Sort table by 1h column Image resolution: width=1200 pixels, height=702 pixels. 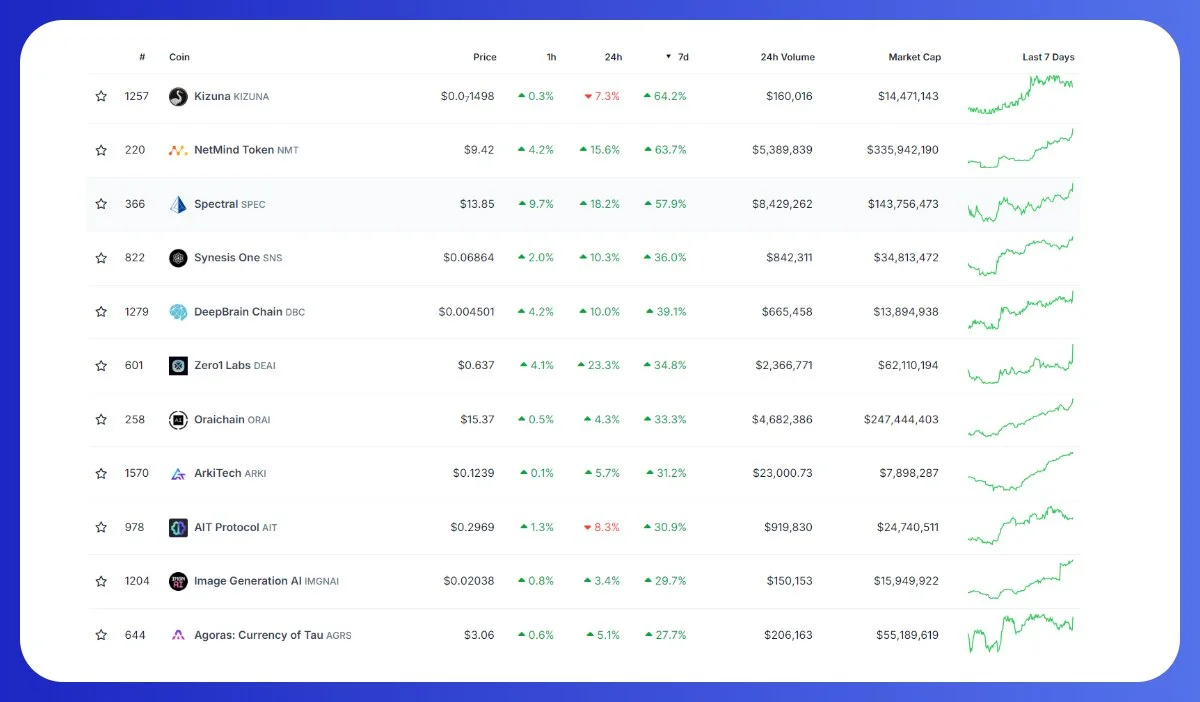click(551, 57)
